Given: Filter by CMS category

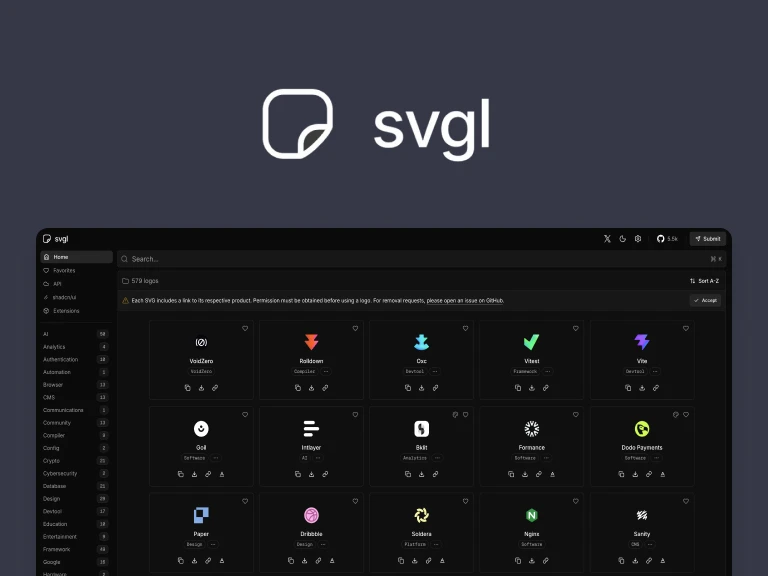Looking at the screenshot, I should coord(75,397).
